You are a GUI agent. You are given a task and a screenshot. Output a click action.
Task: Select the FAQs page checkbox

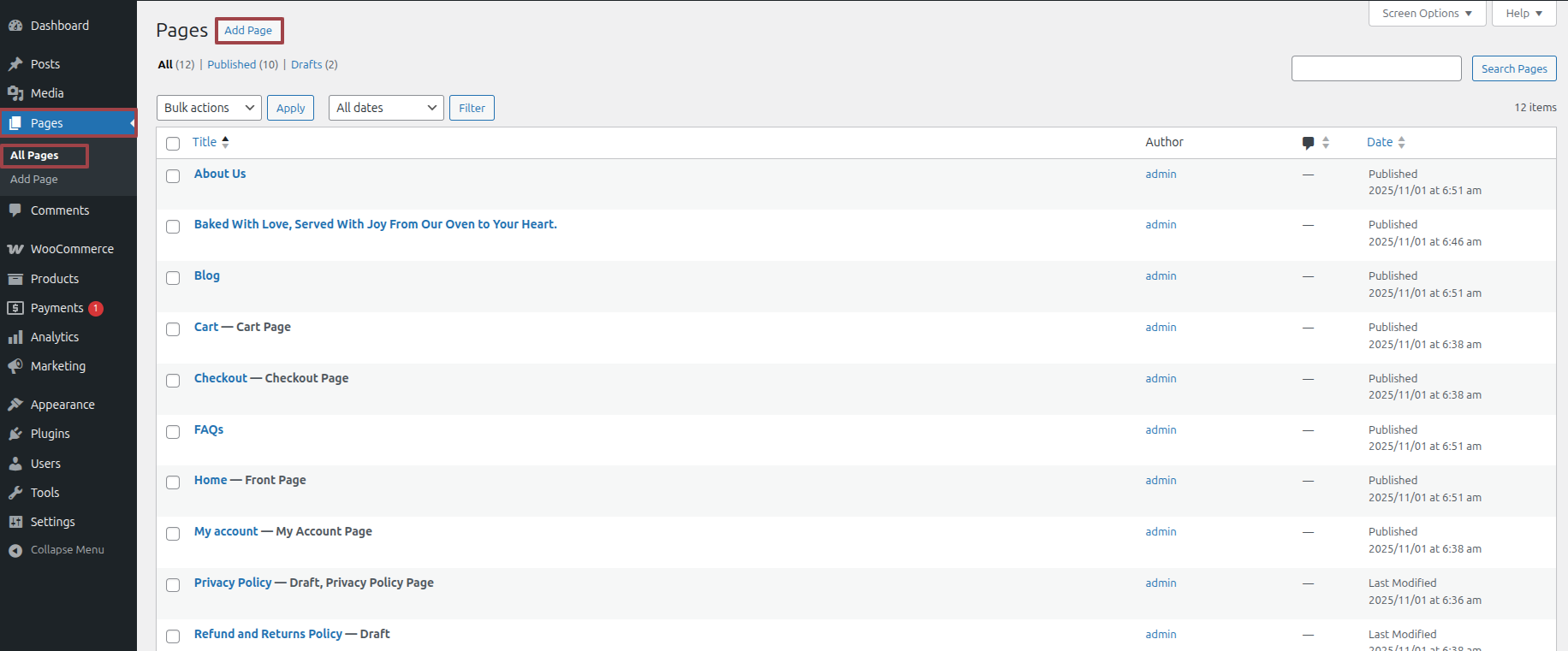point(173,432)
